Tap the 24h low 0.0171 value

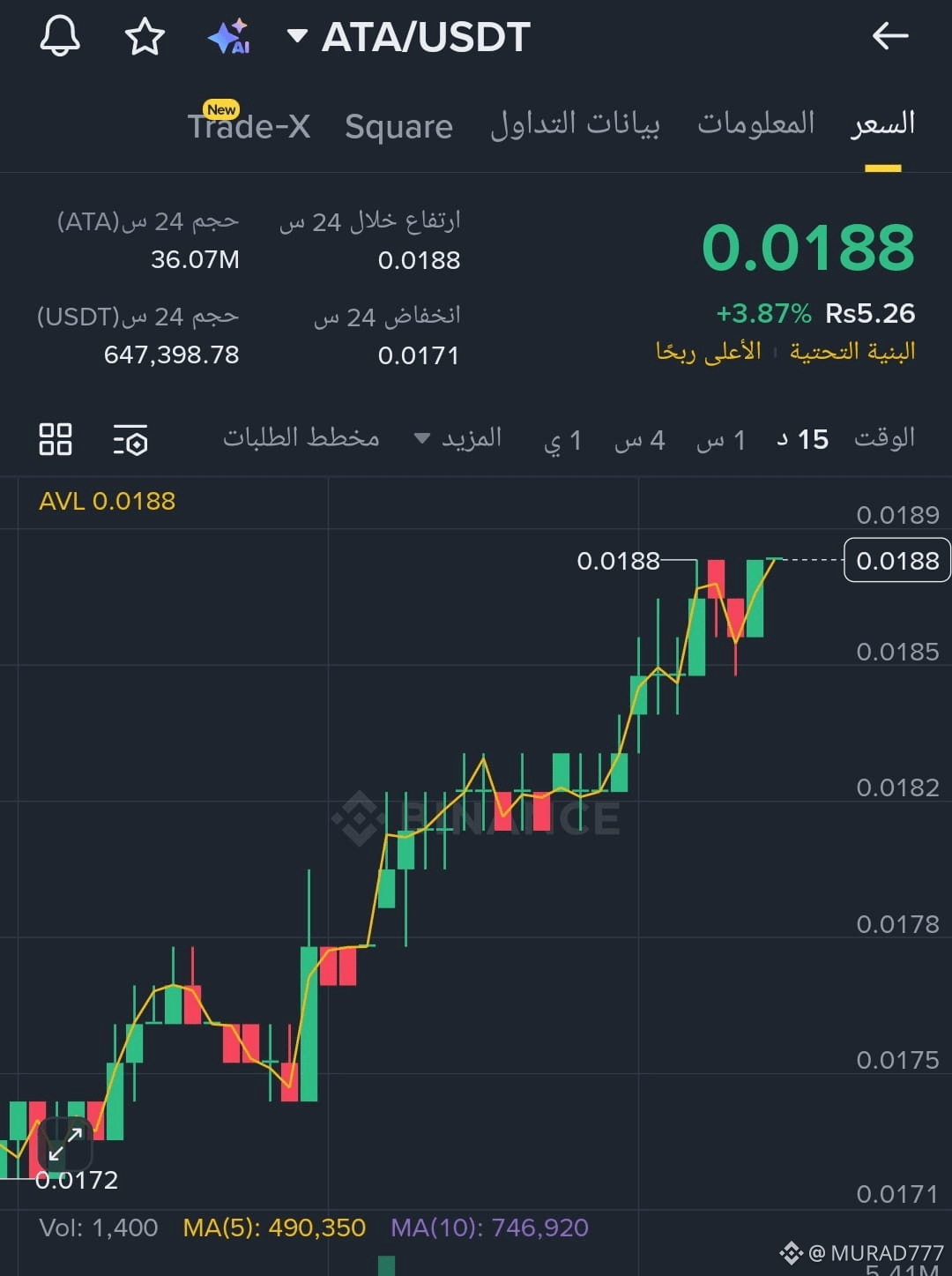419,355
